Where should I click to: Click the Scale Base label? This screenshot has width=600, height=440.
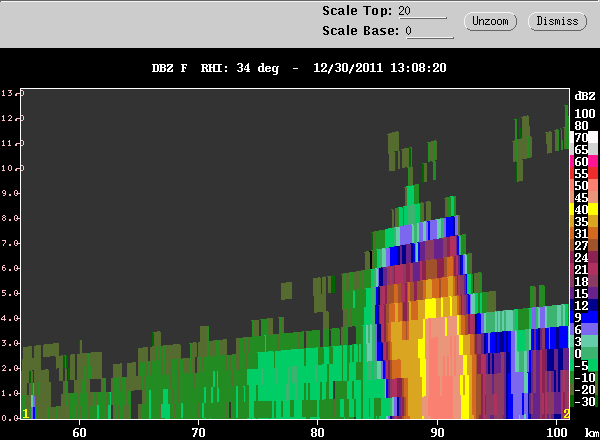tap(361, 31)
